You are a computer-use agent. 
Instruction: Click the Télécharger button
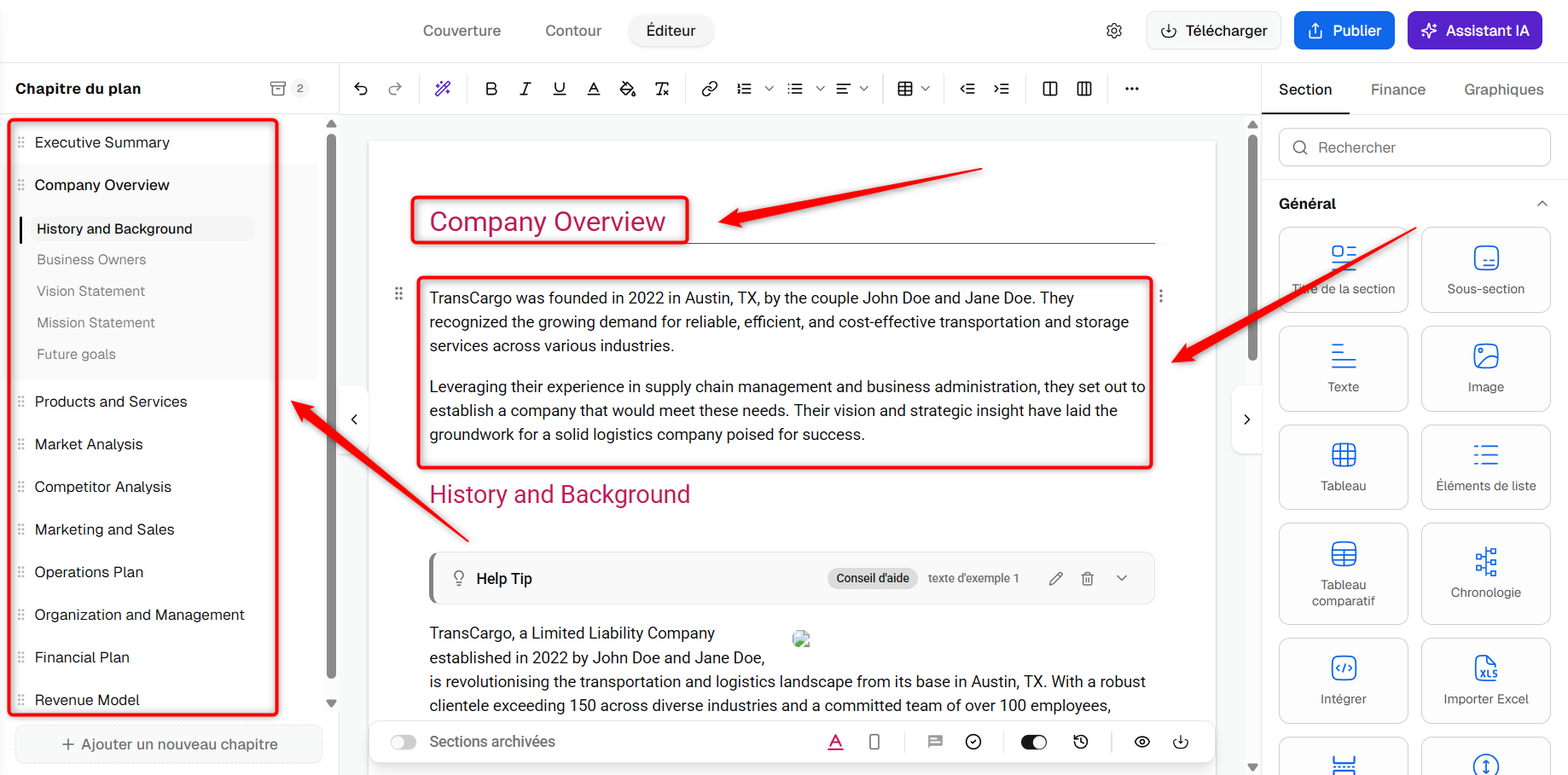[1214, 31]
